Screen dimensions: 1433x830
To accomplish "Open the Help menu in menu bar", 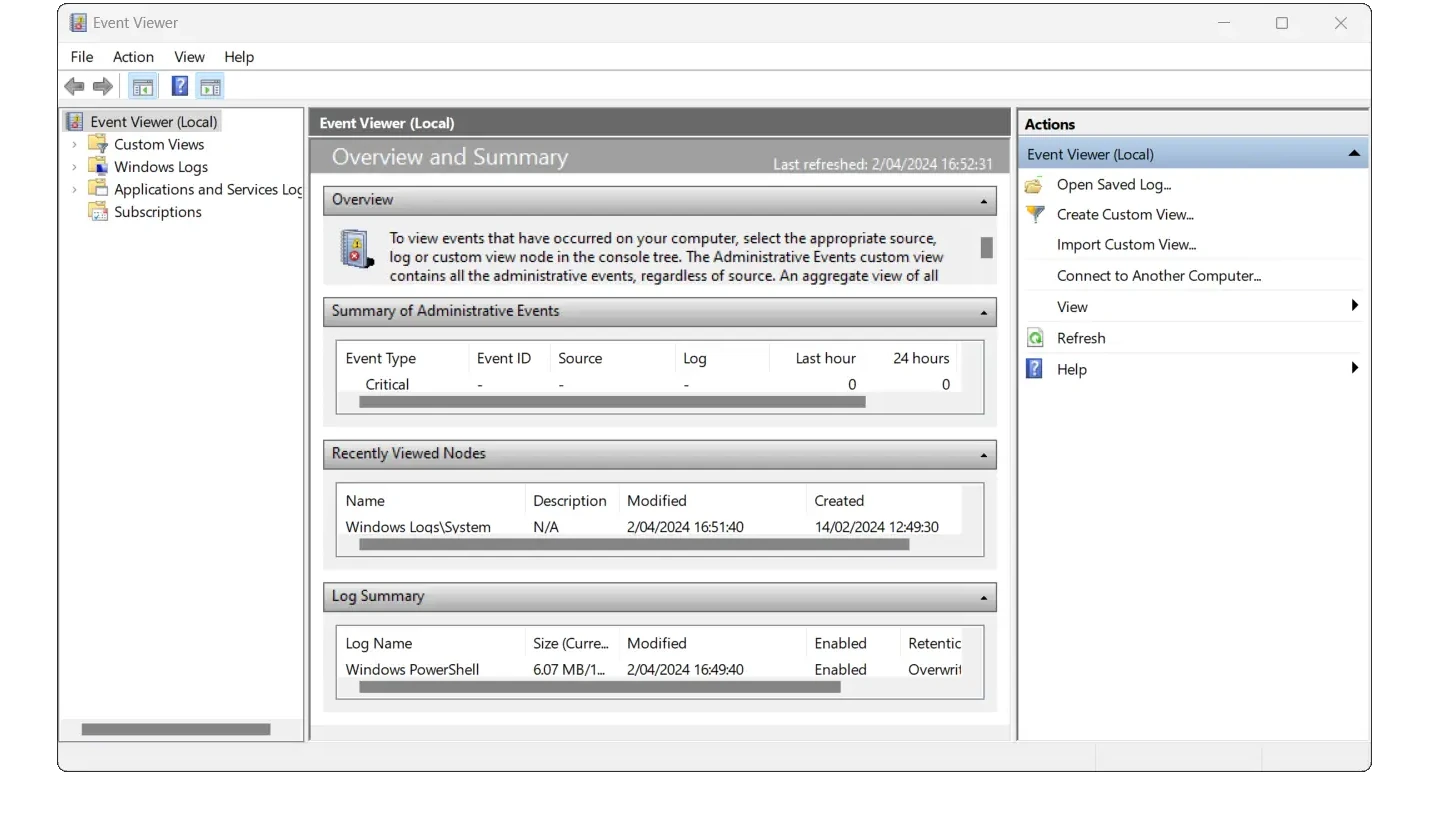I will [x=239, y=57].
